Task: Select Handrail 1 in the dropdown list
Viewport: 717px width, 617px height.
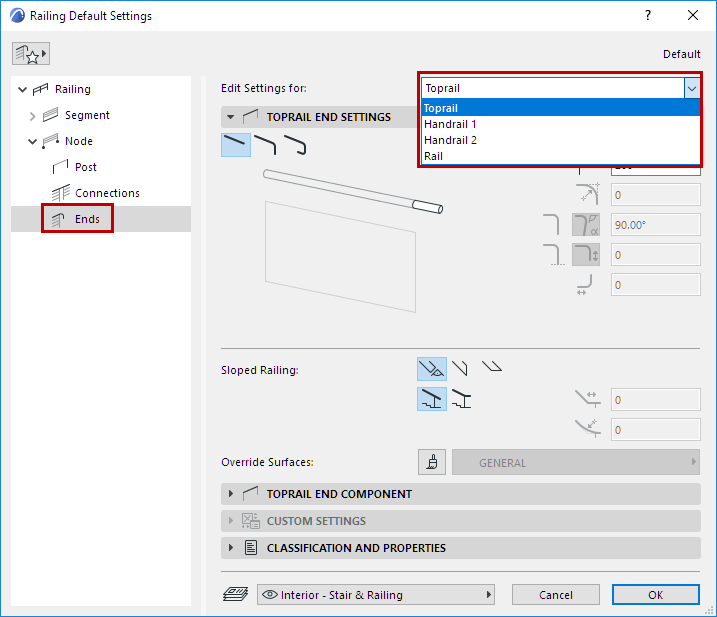Action: (561, 124)
